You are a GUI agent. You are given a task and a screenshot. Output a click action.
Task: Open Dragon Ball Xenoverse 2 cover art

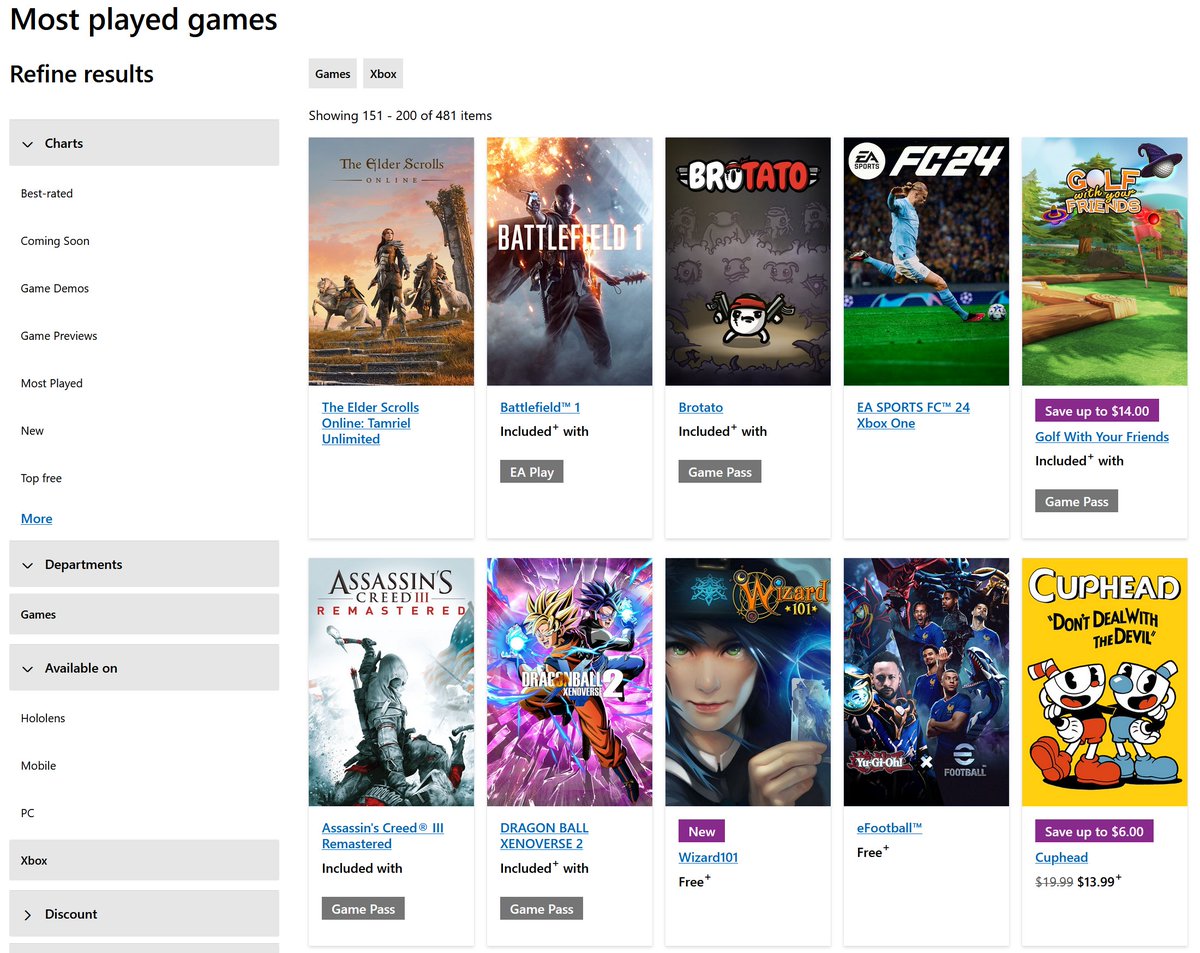coord(570,682)
